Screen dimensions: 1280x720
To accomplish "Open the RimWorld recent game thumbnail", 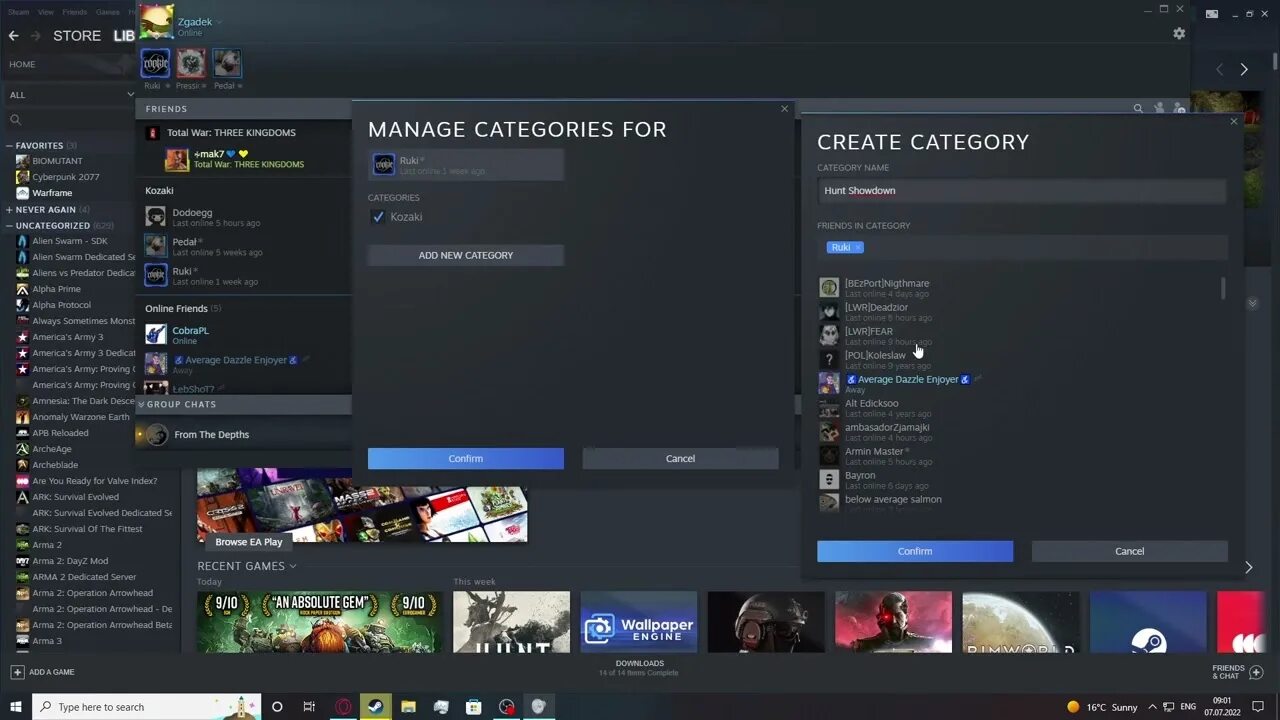I will point(1021,621).
